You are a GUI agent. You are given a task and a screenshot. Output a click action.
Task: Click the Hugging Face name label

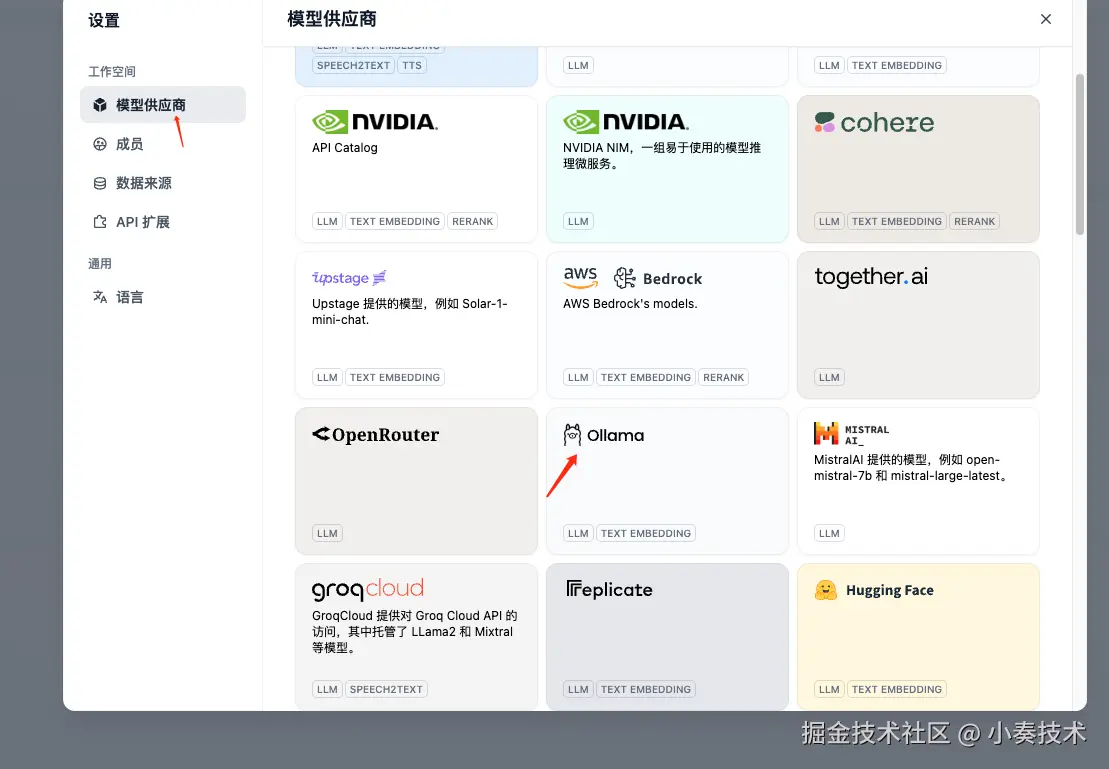click(x=890, y=590)
